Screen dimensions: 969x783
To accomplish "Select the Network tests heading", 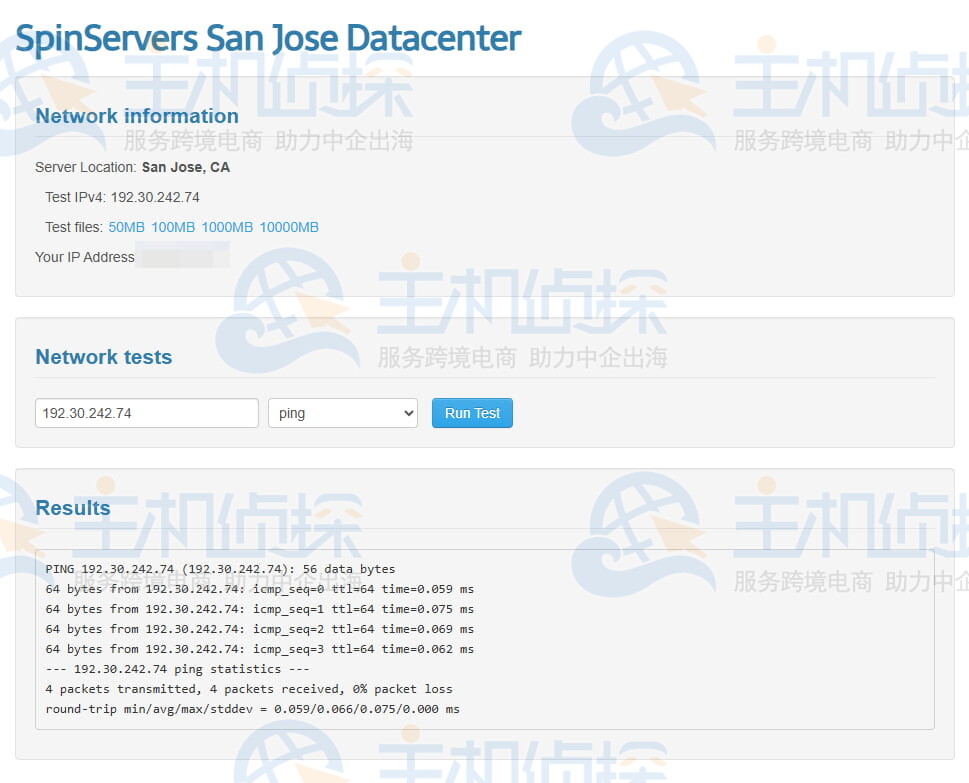I will tap(104, 357).
